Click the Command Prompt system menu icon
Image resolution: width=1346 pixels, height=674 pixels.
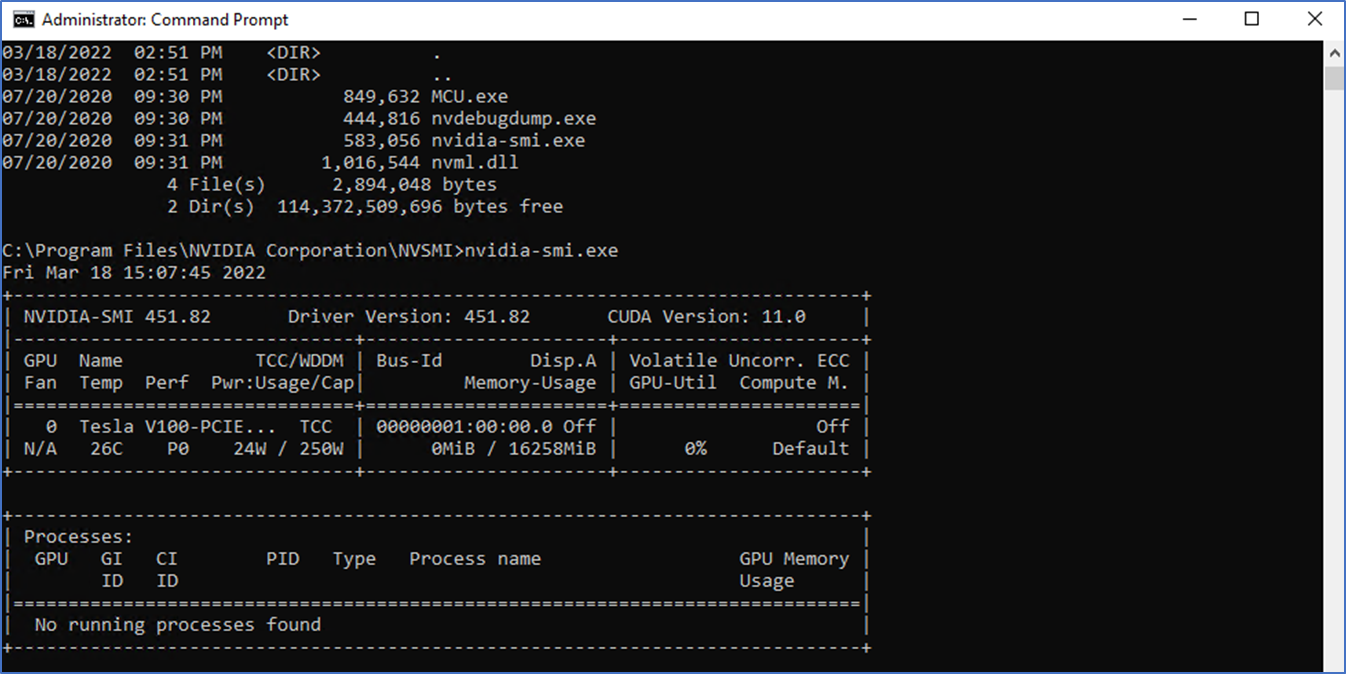tap(23, 19)
